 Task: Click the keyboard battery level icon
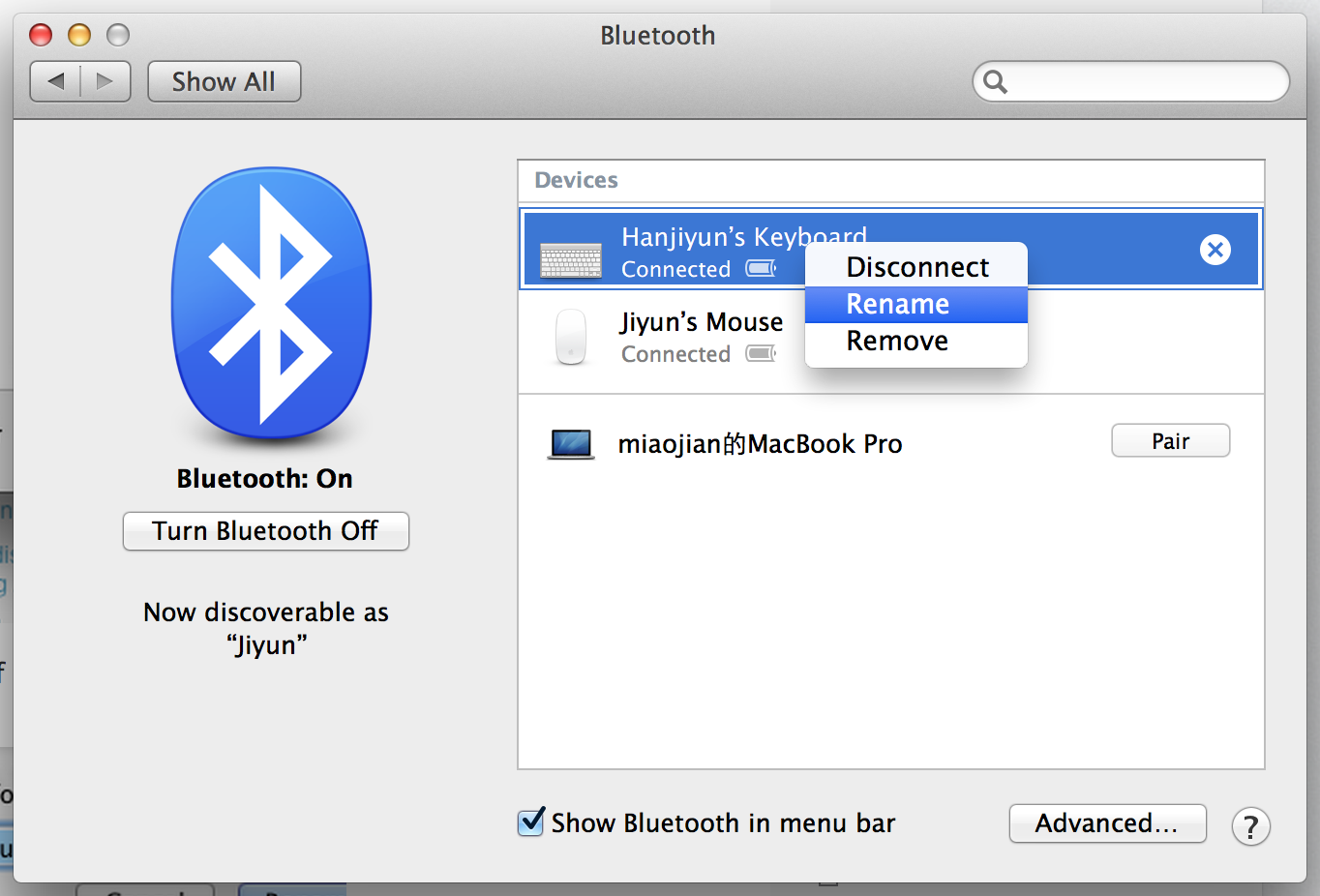click(761, 268)
